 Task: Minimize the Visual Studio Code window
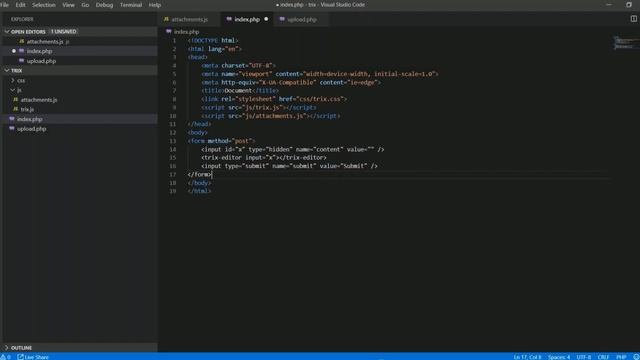[x=609, y=5]
